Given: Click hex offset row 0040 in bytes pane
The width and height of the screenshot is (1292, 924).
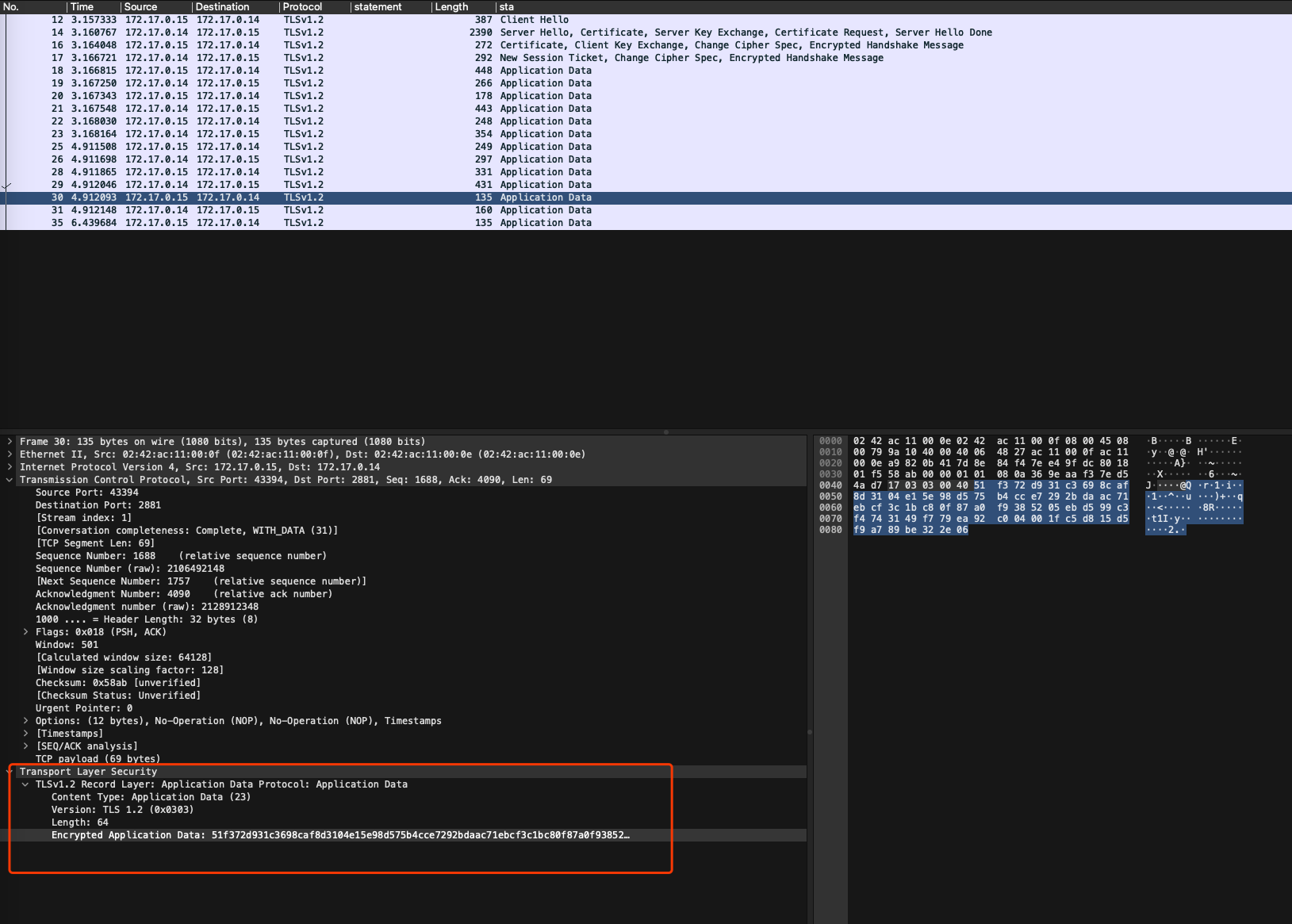Looking at the screenshot, I should [x=830, y=485].
